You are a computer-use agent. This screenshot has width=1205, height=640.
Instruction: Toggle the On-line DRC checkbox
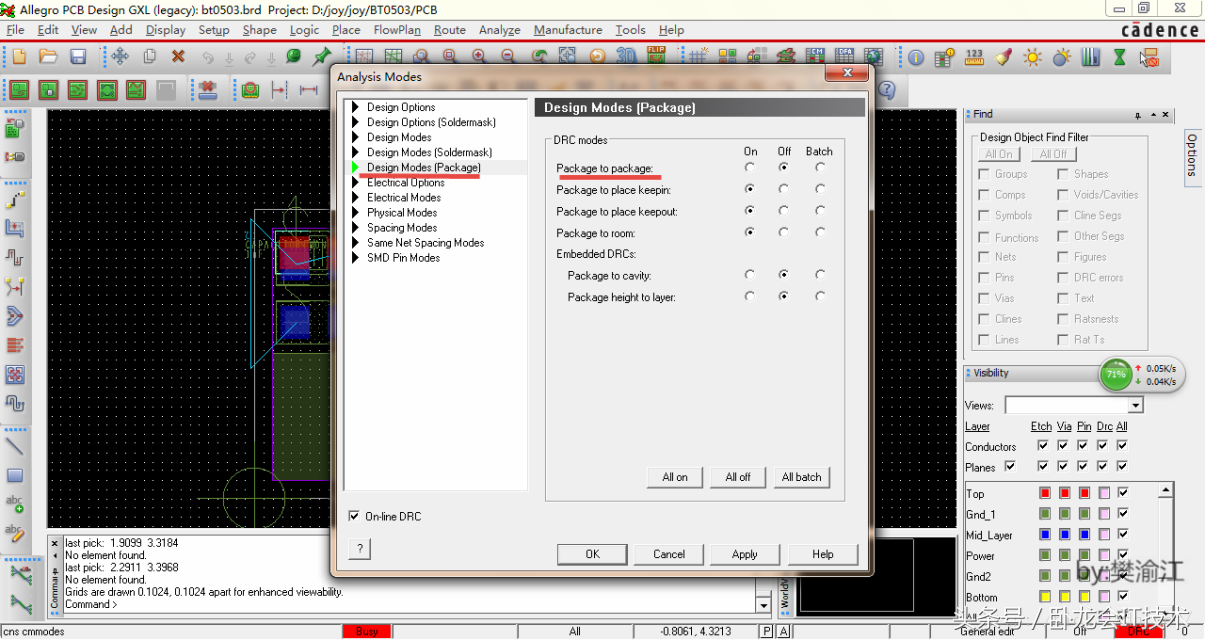point(354,516)
